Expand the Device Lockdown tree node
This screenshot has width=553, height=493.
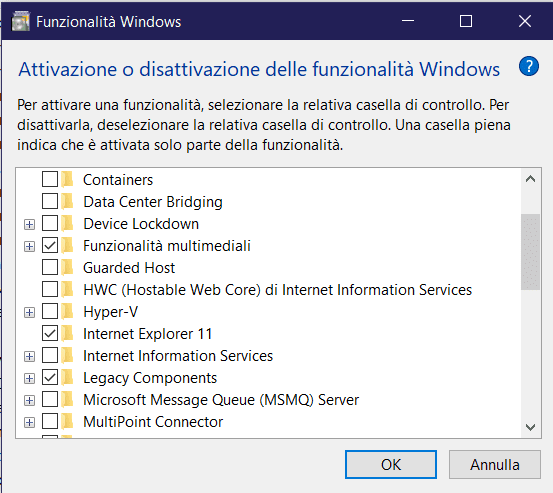(29, 224)
